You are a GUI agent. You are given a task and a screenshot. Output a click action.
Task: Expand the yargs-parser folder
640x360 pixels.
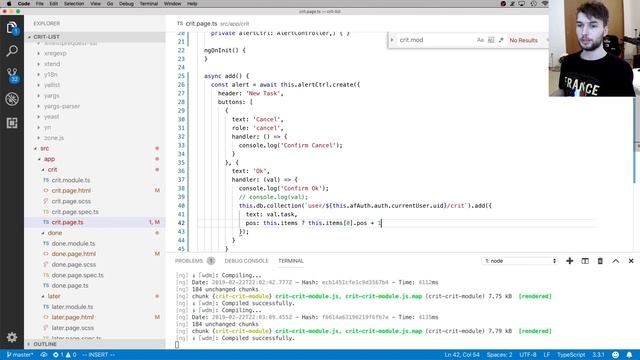[x=62, y=106]
